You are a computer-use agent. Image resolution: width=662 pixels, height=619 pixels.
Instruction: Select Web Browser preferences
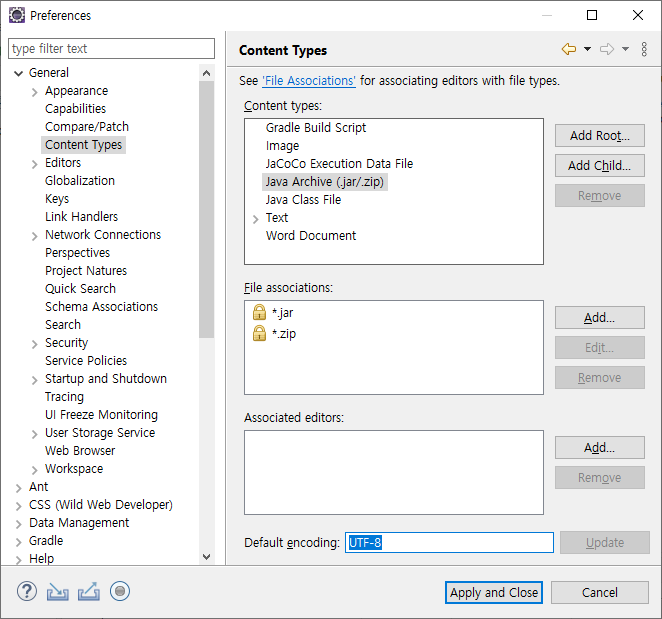pyautogui.click(x=80, y=451)
